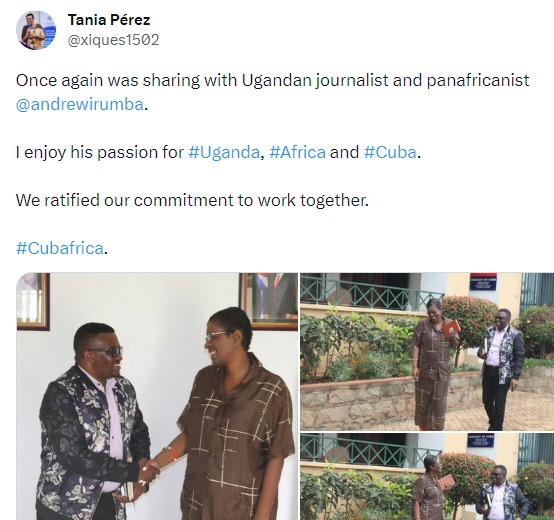Open the top-right garden photo
The height and width of the screenshot is (520, 554).
pos(427,351)
